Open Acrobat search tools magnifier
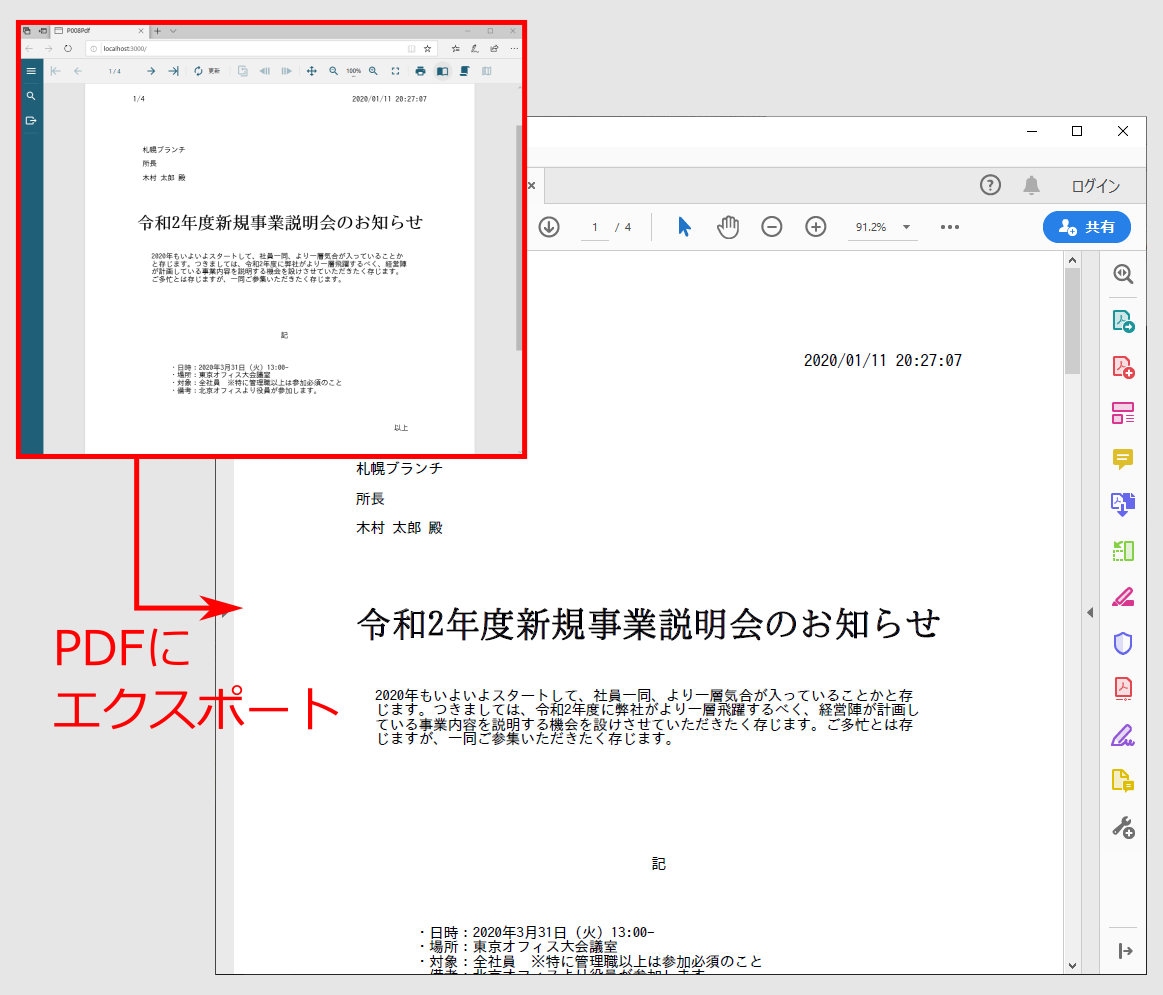This screenshot has height=995, width=1163. 1123,275
